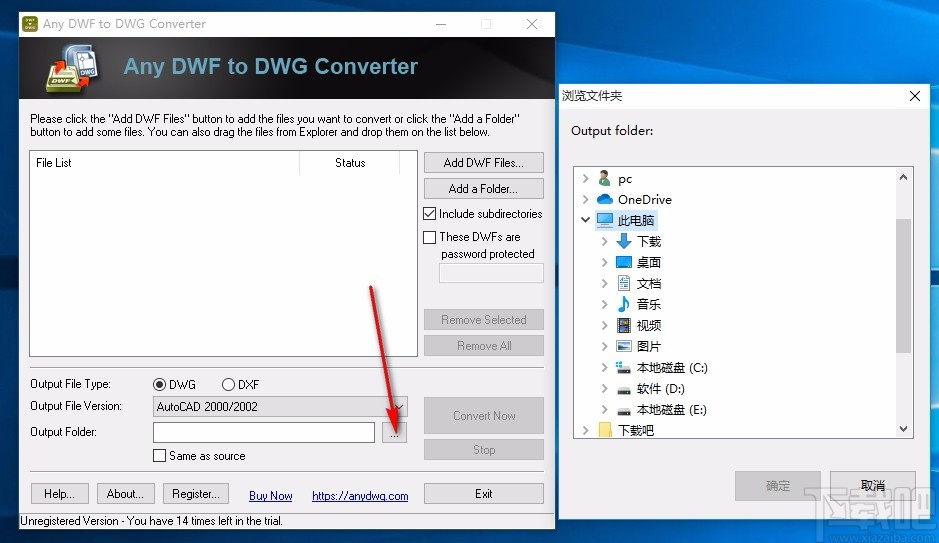Click folder tree scrollbar down arrow

tap(904, 429)
